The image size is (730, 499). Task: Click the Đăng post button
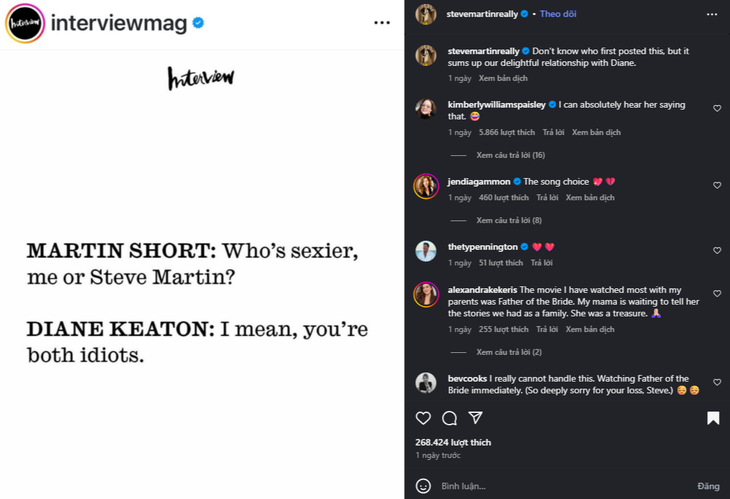[x=708, y=486]
